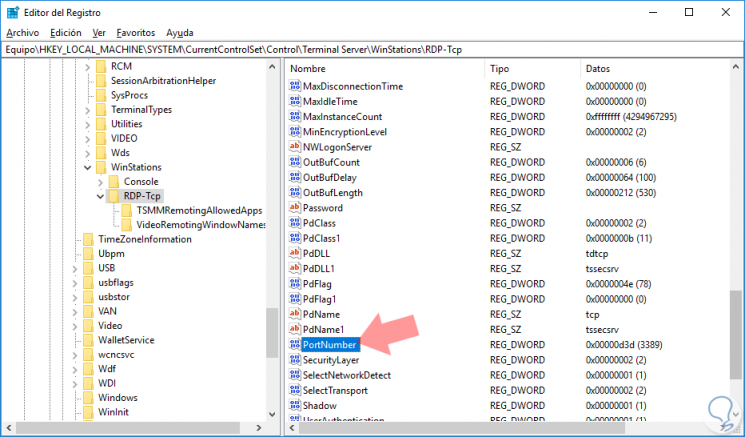This screenshot has width=745, height=437.
Task: Expand the Utilities key
Action: [87, 124]
